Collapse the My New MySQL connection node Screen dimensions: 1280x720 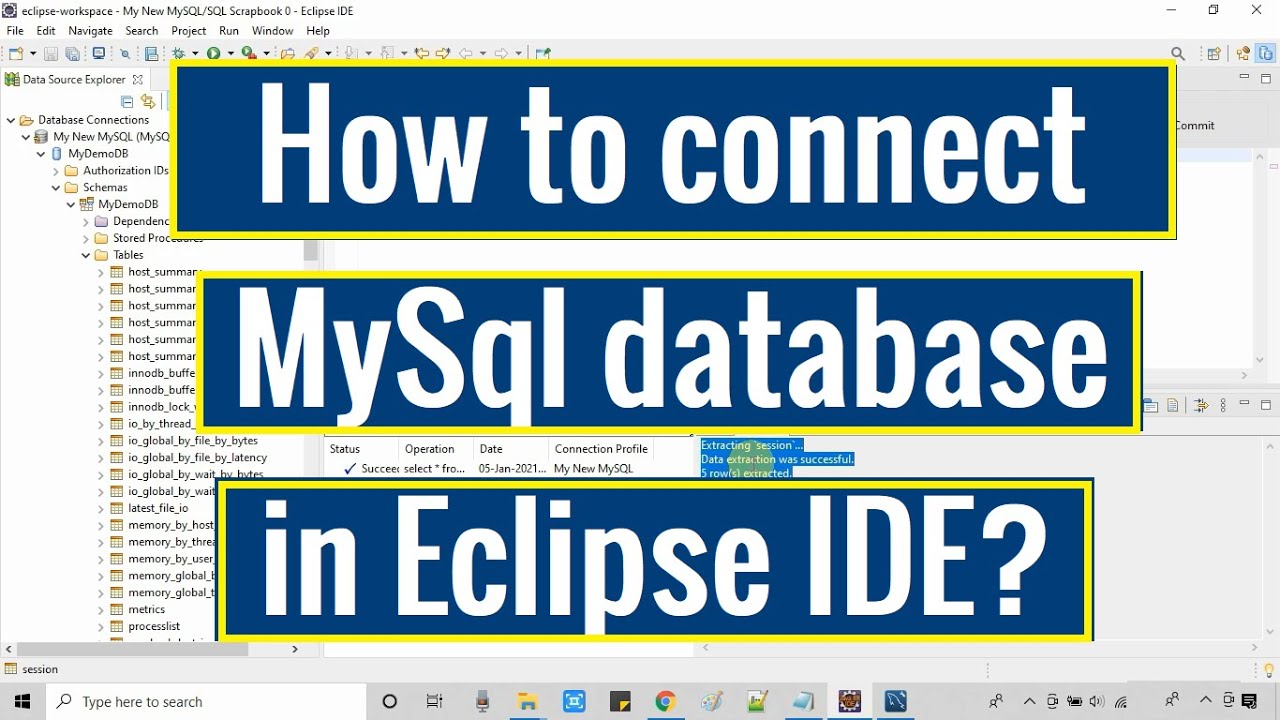click(26, 137)
